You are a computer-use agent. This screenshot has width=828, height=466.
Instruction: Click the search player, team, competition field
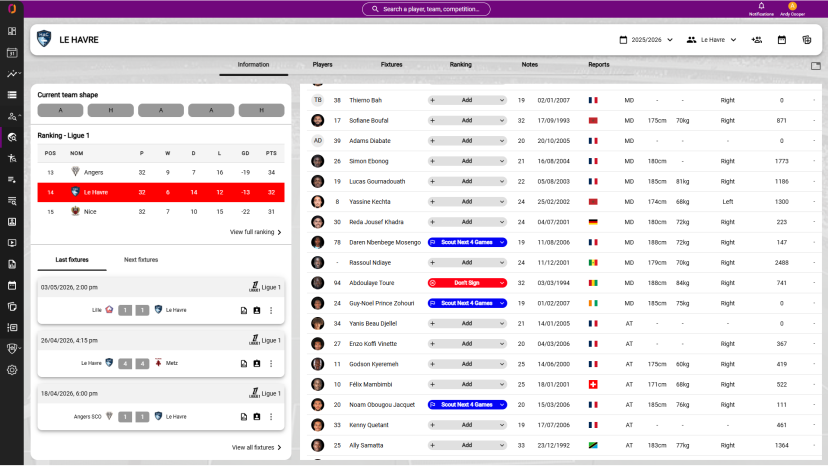(x=426, y=9)
